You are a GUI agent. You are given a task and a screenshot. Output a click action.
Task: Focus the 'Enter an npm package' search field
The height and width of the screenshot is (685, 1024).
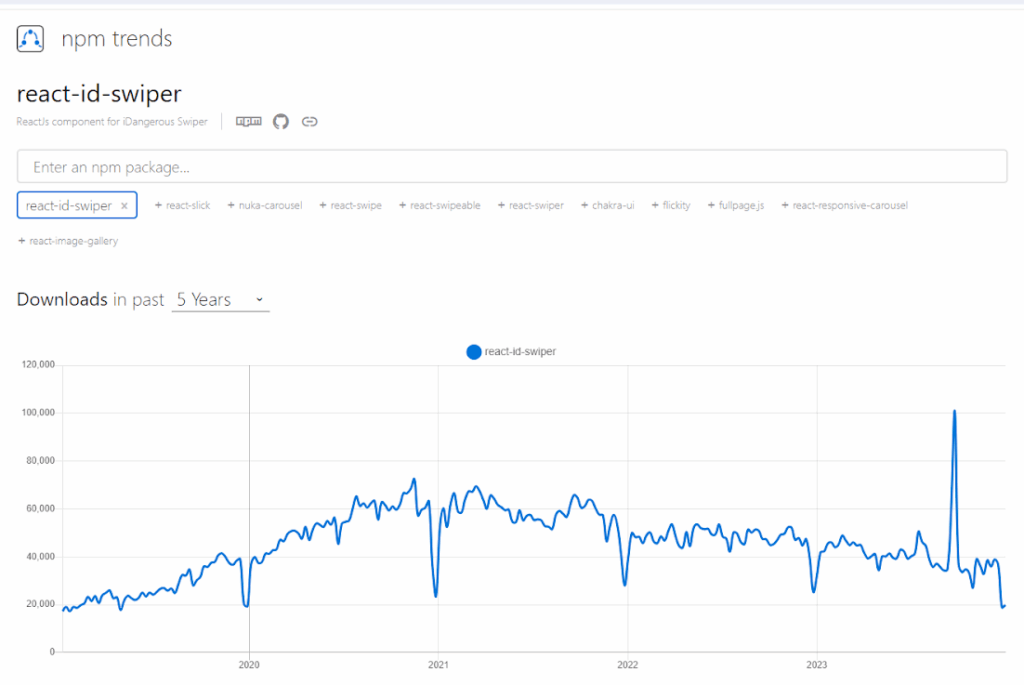click(x=511, y=167)
